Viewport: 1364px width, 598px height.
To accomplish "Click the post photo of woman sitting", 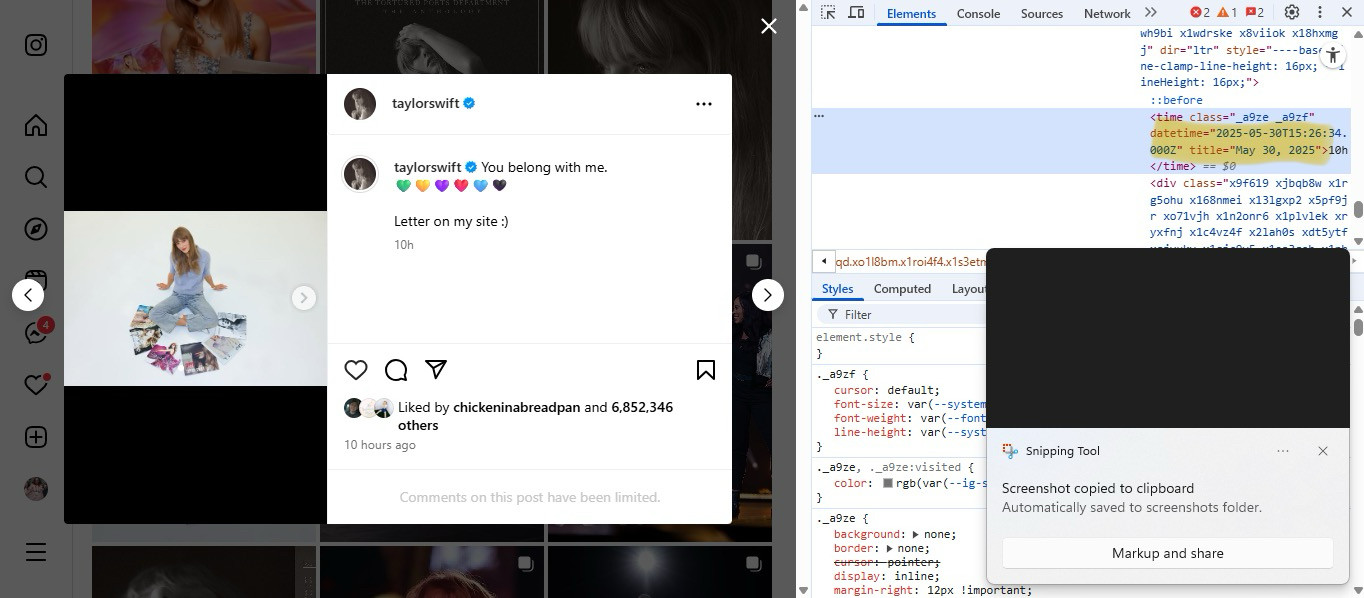I will (196, 298).
